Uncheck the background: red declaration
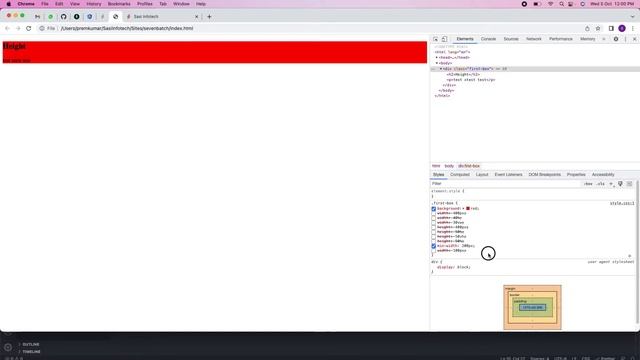The height and width of the screenshot is (360, 640). tap(433, 209)
